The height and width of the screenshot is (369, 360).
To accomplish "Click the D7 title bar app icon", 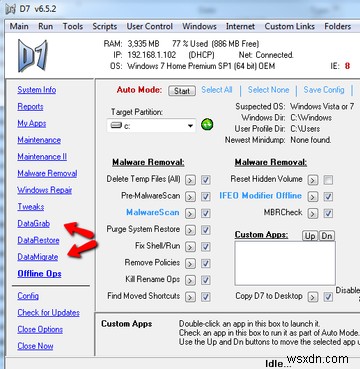I will pyautogui.click(x=11, y=9).
